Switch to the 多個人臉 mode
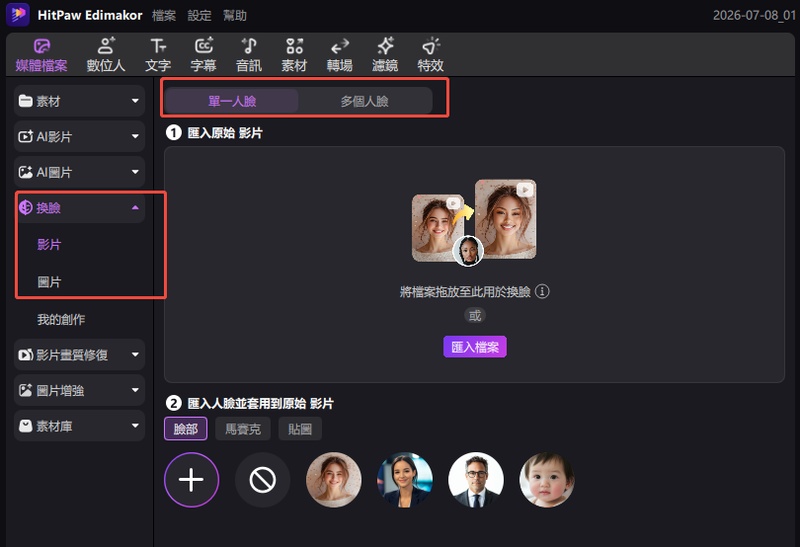This screenshot has width=800, height=547. point(365,101)
